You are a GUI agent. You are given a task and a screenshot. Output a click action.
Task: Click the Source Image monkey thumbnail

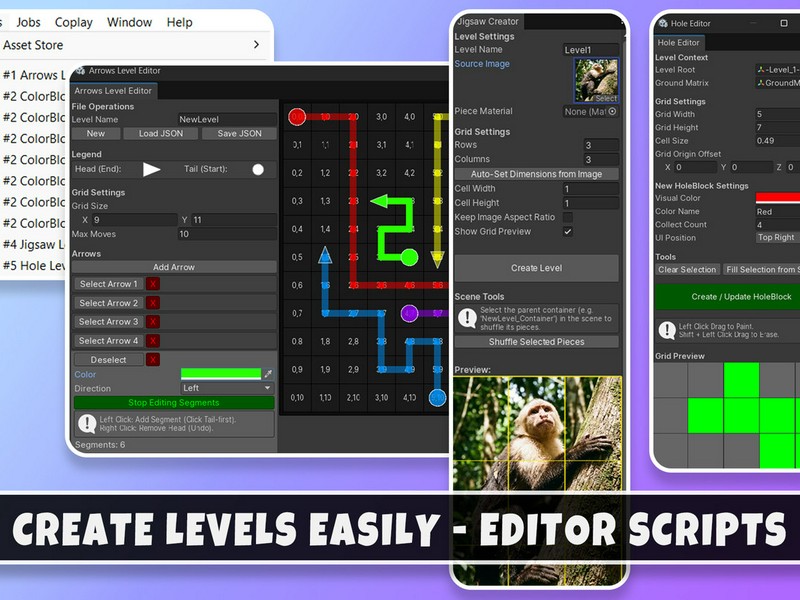pyautogui.click(x=596, y=81)
